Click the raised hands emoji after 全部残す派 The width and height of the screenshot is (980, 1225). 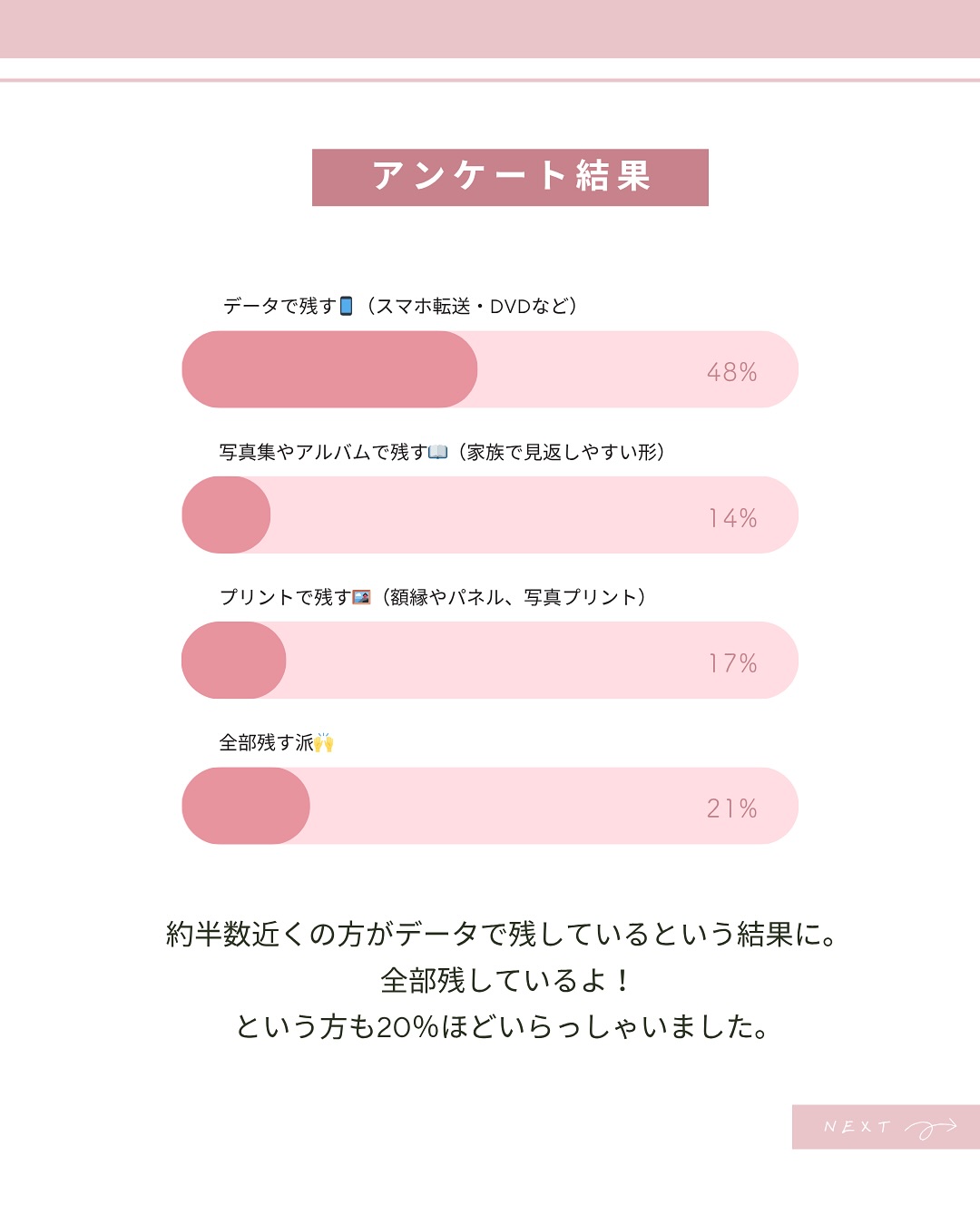(x=324, y=743)
